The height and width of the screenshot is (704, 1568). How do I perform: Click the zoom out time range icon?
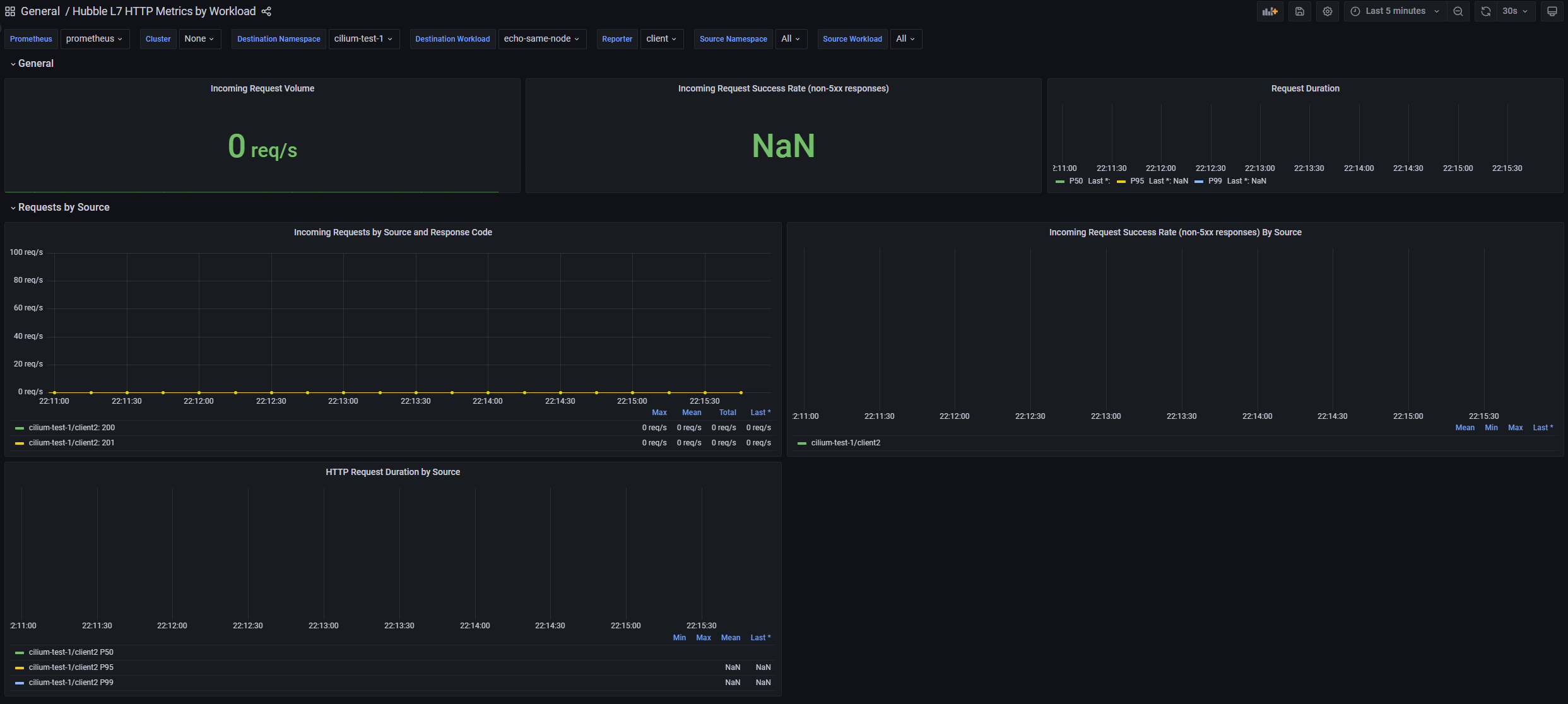(x=1458, y=11)
